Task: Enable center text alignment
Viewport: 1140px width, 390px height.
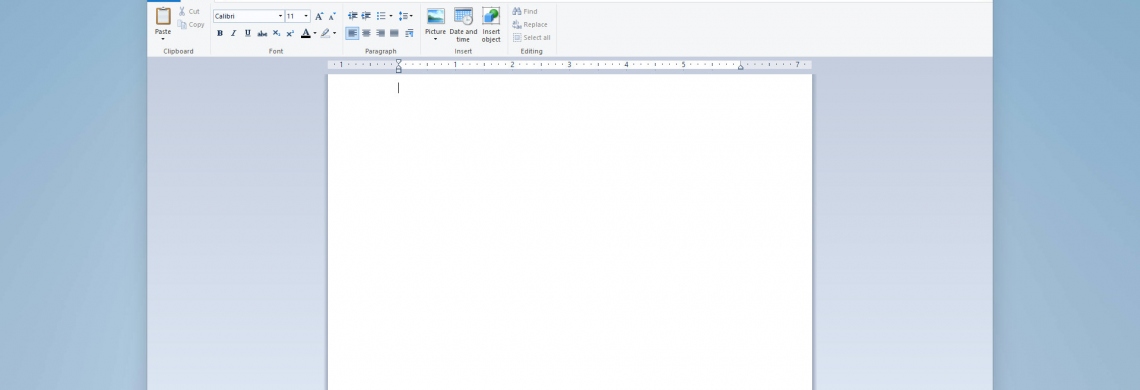Action: 366,33
